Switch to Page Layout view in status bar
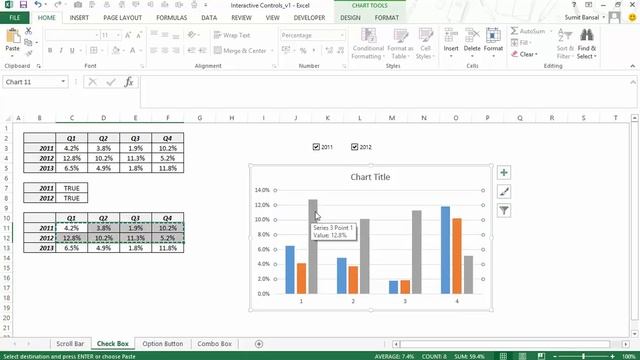 (x=522, y=356)
